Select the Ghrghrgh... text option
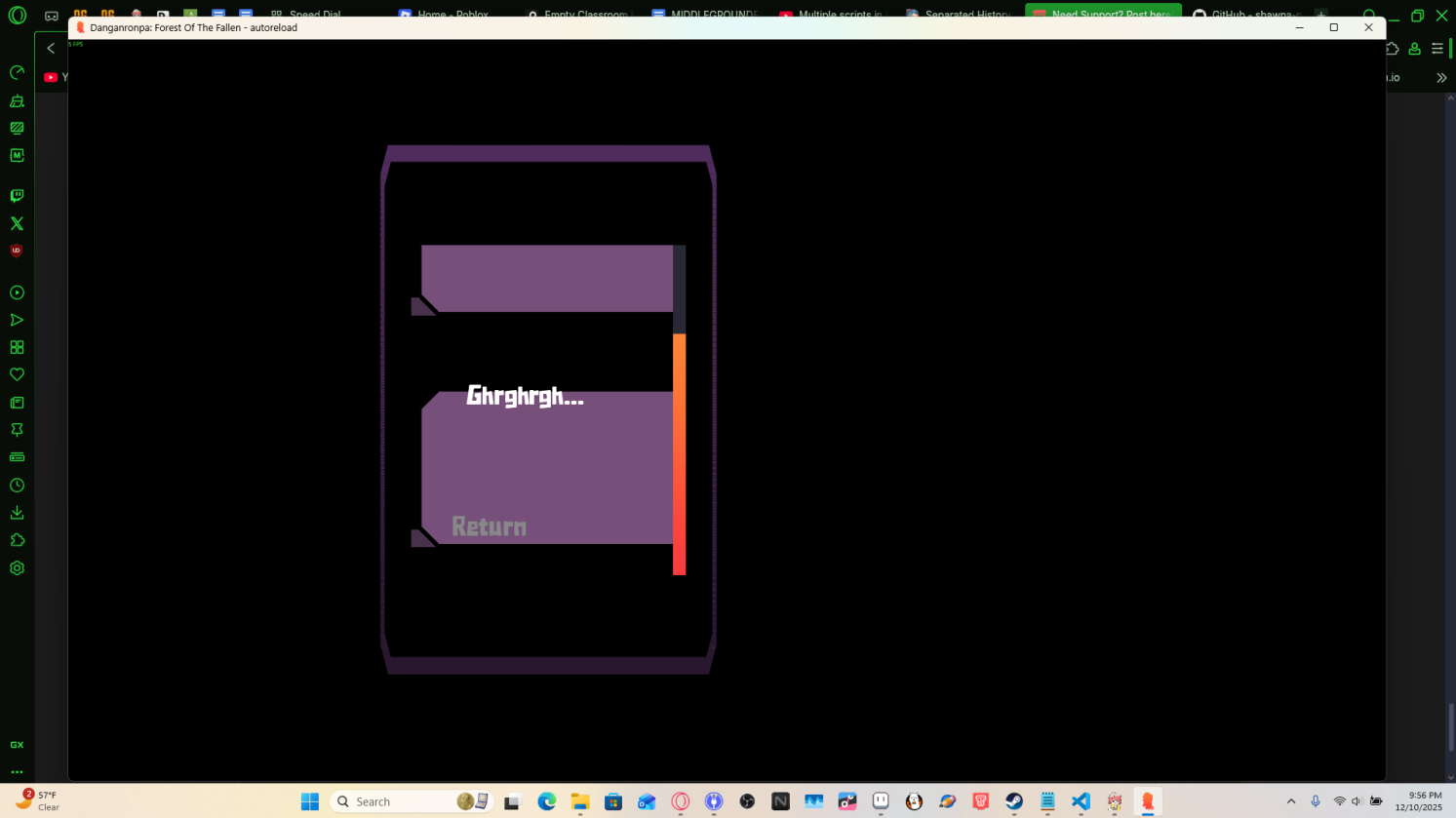1456x818 pixels. click(x=525, y=396)
